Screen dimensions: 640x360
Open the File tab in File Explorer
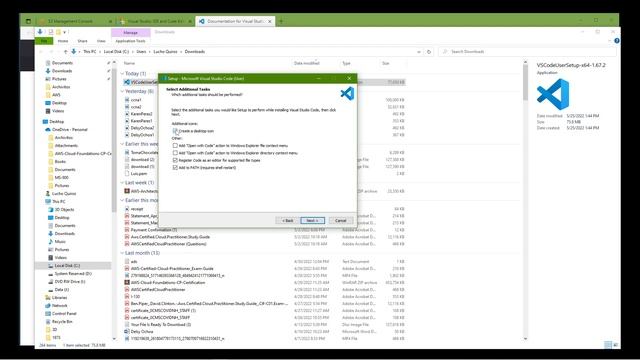[x=44, y=41]
